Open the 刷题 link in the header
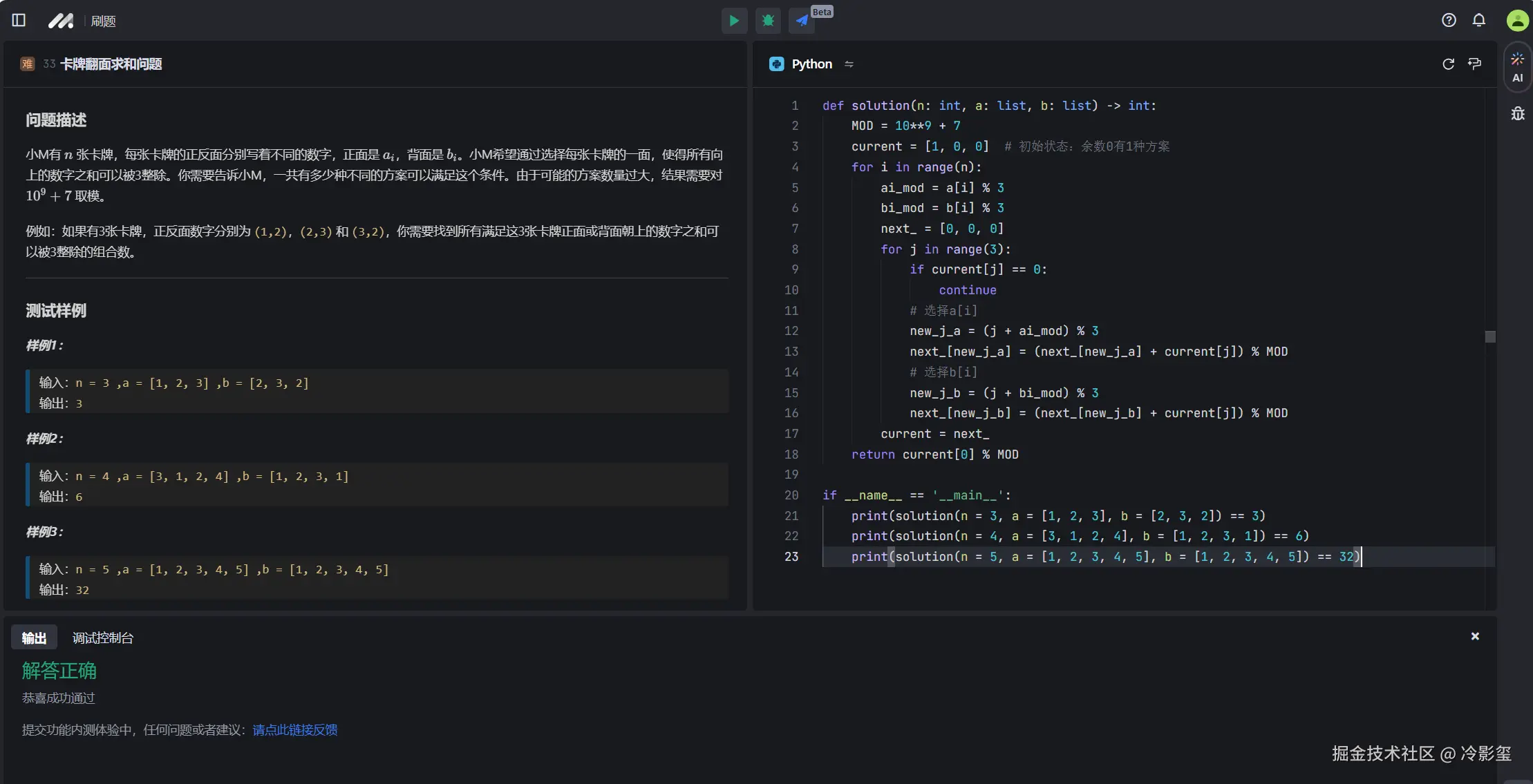 click(103, 21)
